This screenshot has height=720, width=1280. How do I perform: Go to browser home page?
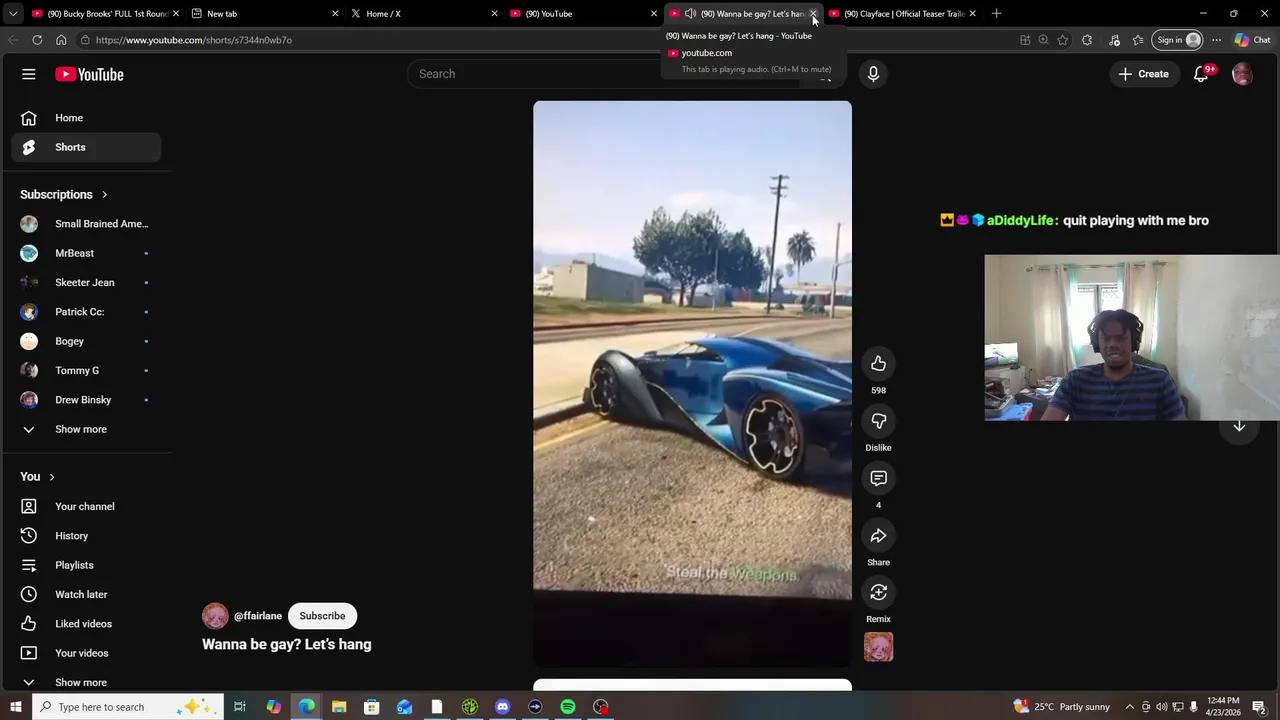tap(61, 40)
